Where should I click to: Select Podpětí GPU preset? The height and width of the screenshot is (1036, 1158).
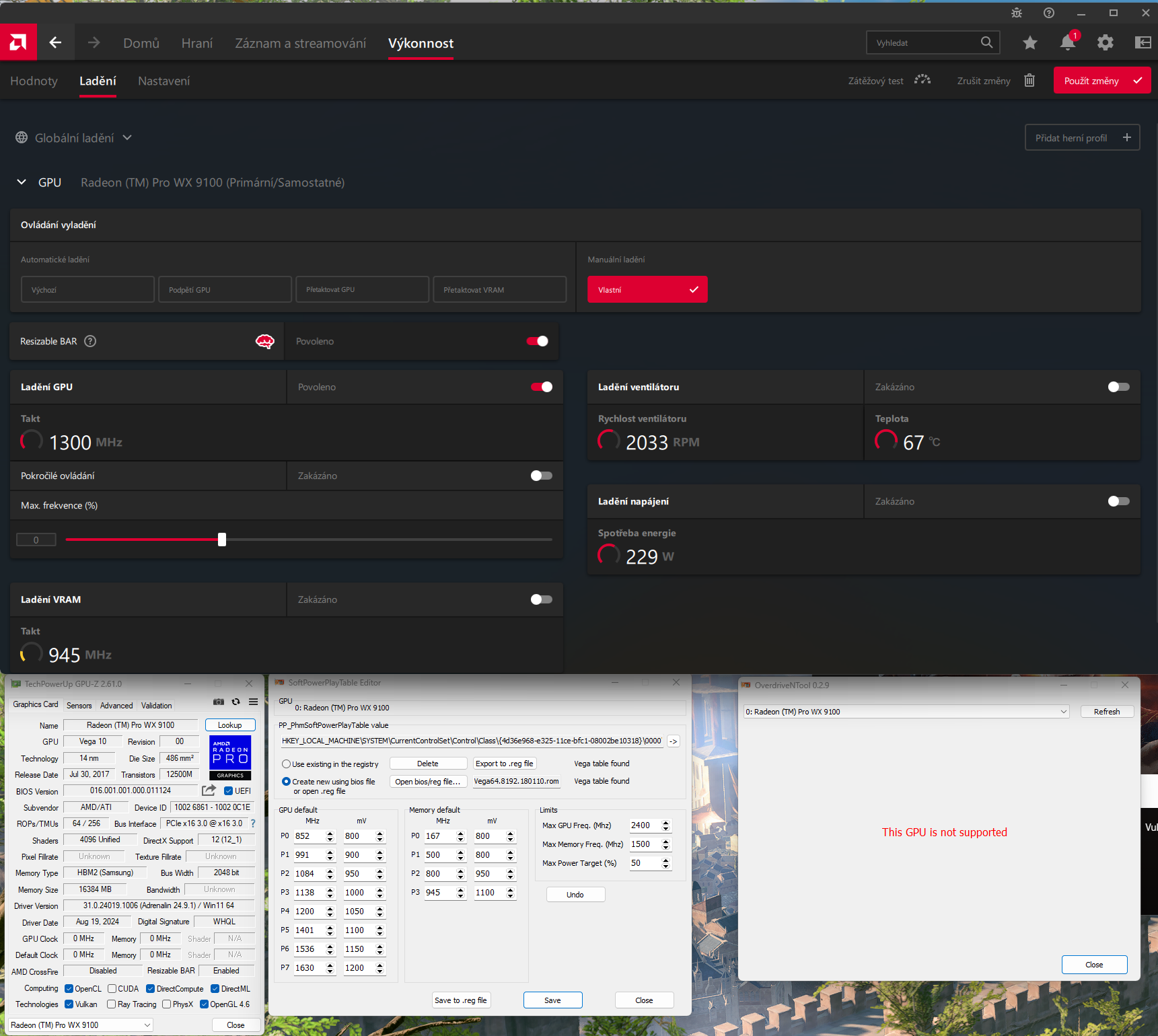[x=225, y=289]
